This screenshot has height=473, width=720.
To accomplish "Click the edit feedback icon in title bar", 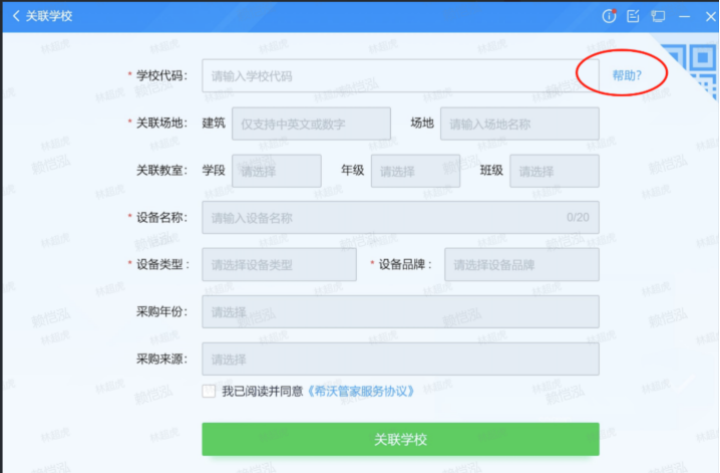I will (633, 16).
